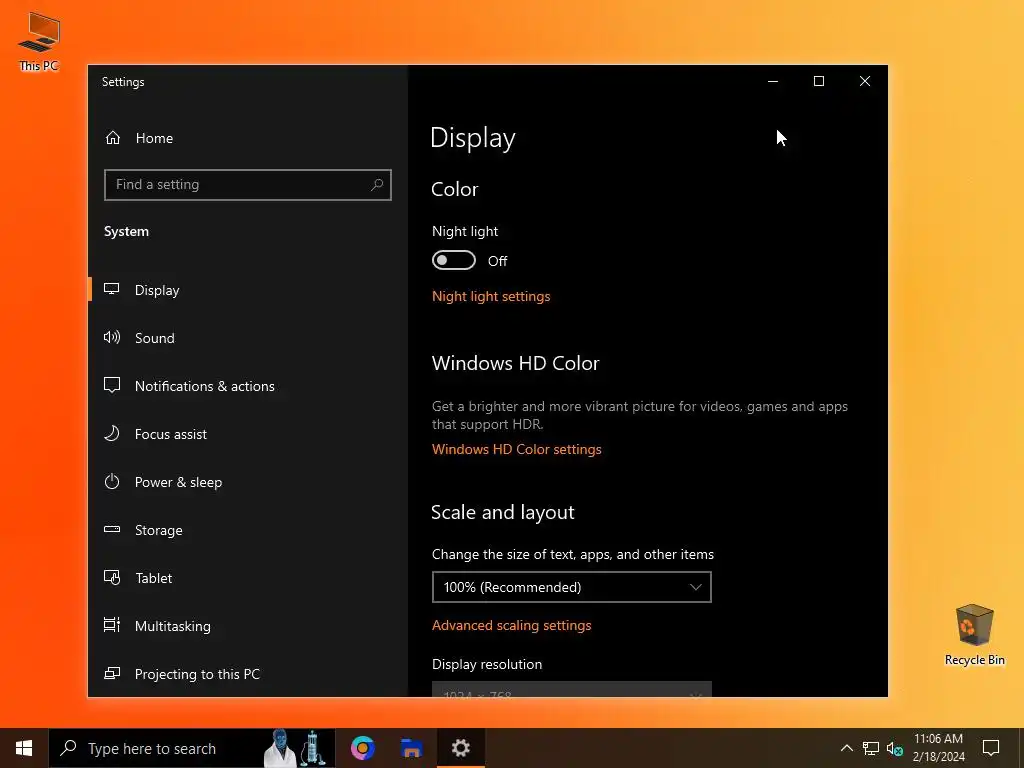Select the Display monitor icon in sidebar
The image size is (1024, 768).
pyautogui.click(x=112, y=289)
